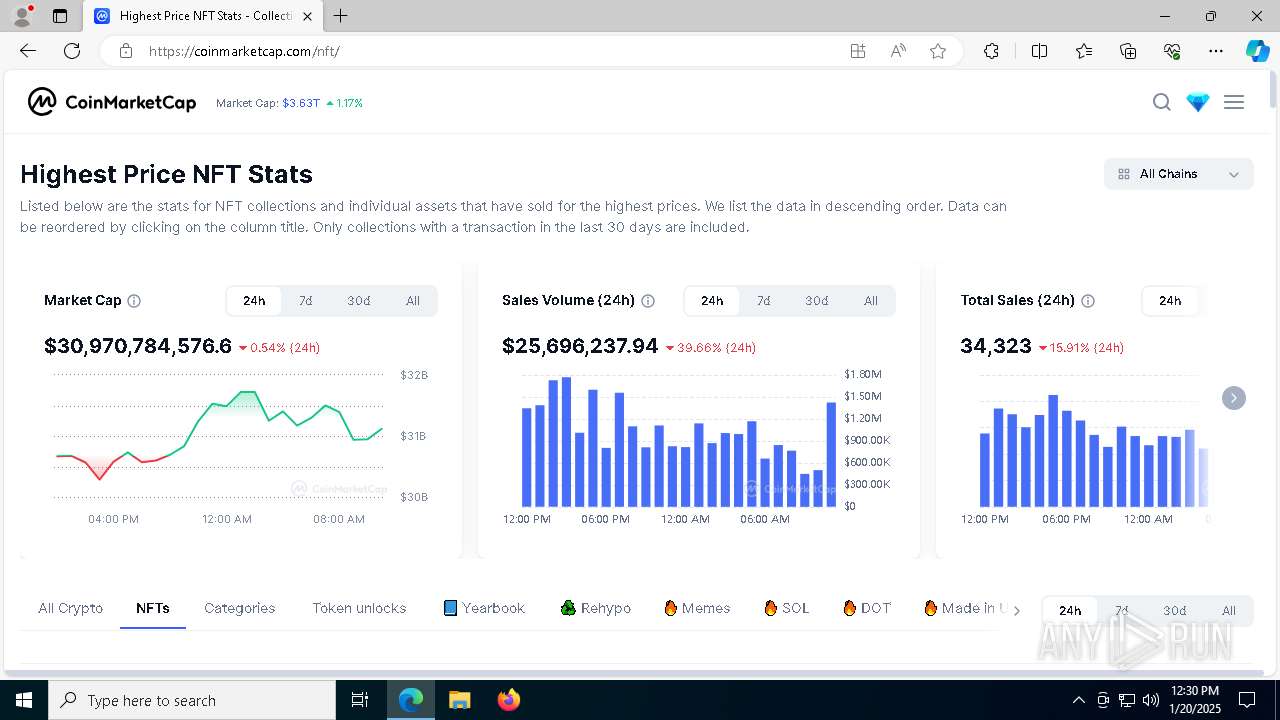Open the browser profile icon
This screenshot has height=720, width=1280.
(22, 16)
